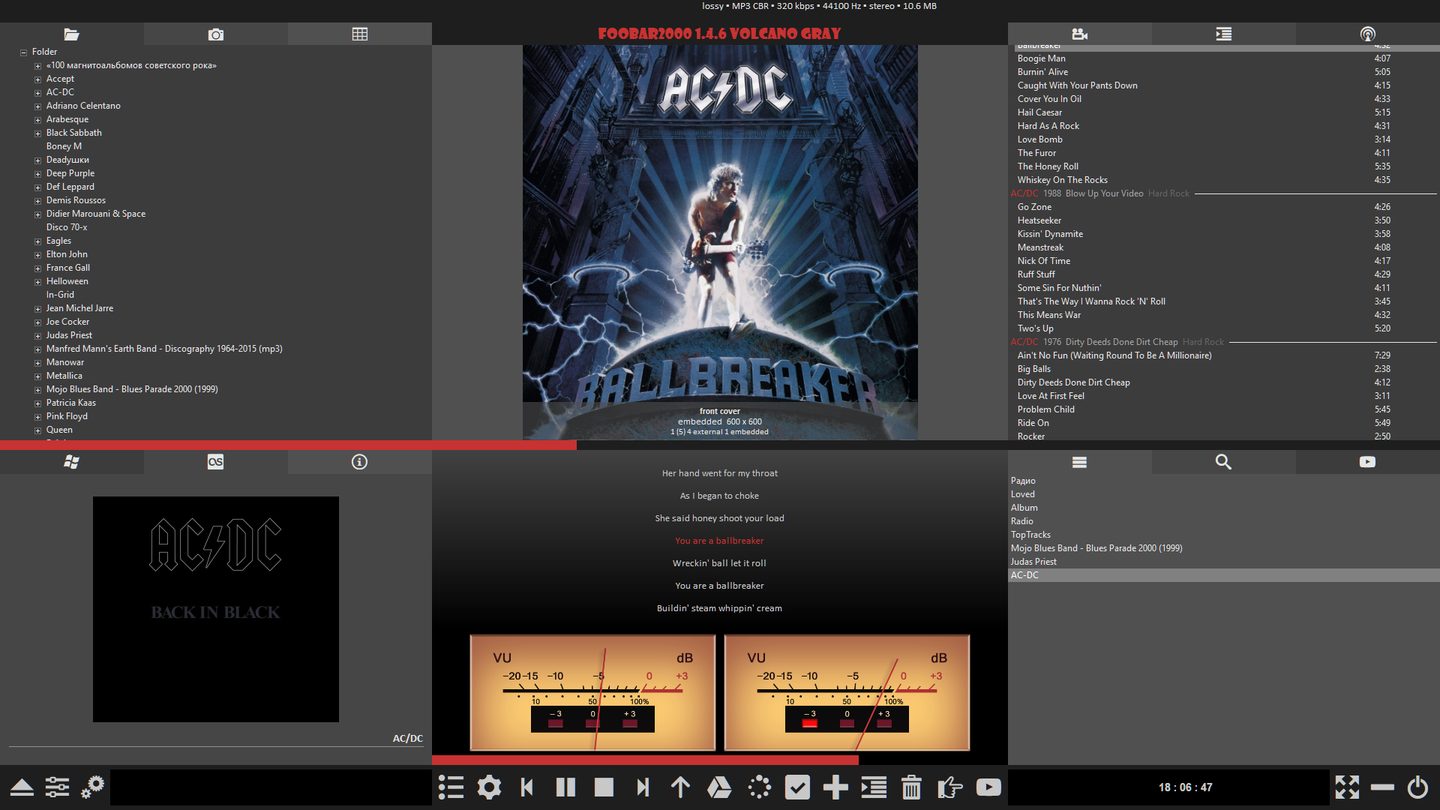Click the eject icon in bottom bar
The width and height of the screenshot is (1440, 810).
pos(22,788)
